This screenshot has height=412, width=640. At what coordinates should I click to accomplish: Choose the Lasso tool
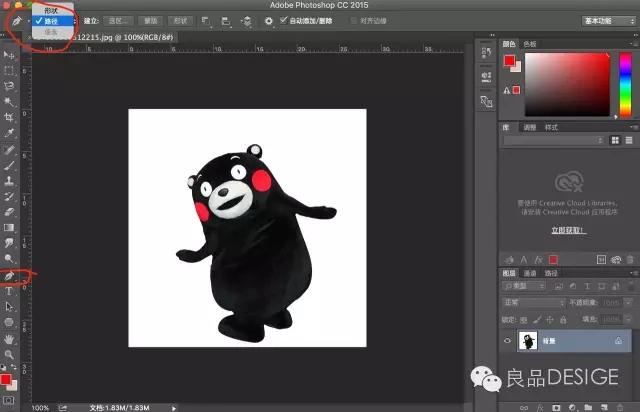[9, 86]
